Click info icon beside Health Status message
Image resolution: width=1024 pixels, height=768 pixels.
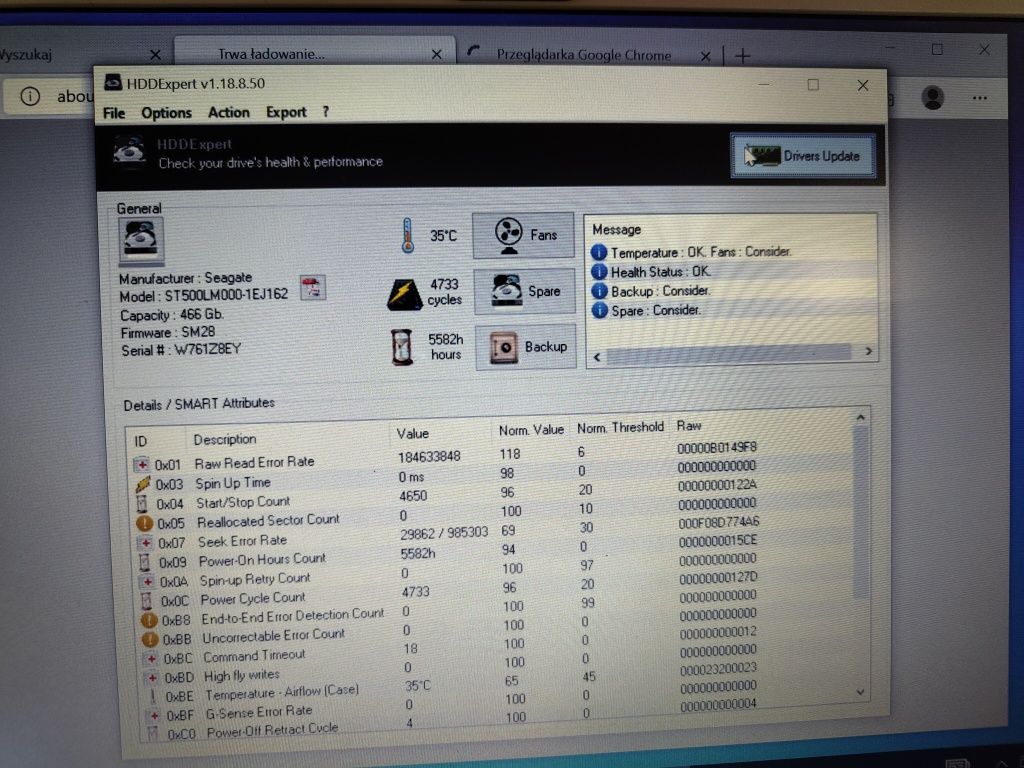tap(600, 272)
